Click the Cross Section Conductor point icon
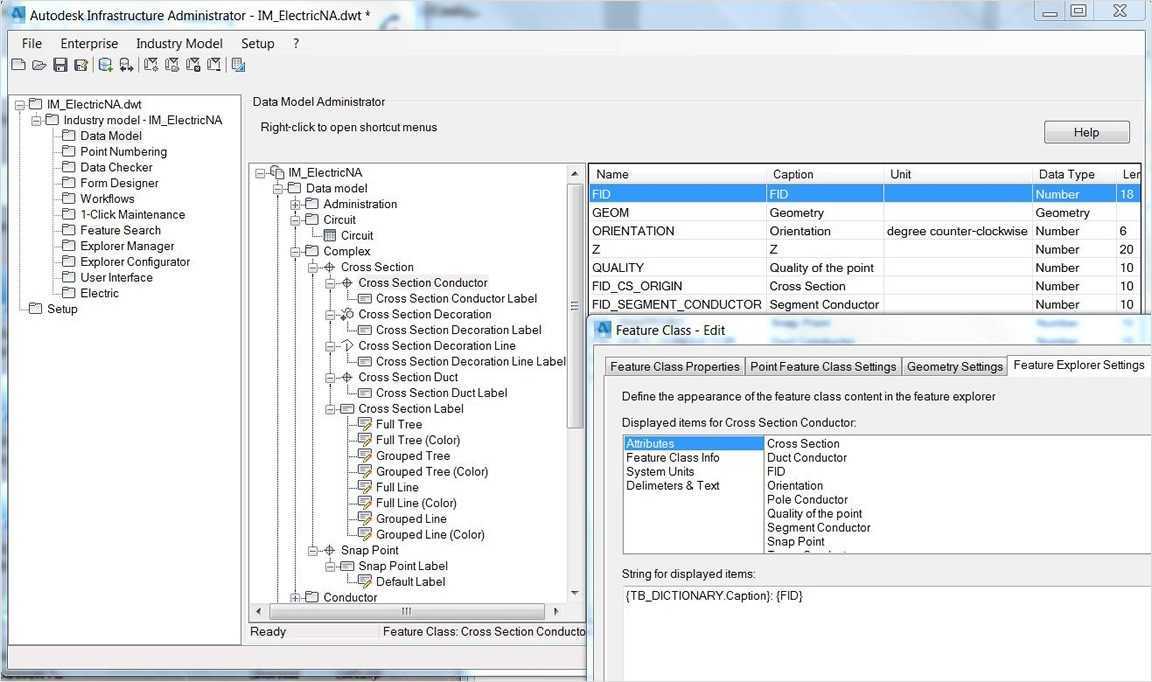Viewport: 1152px width, 682px height. (348, 283)
